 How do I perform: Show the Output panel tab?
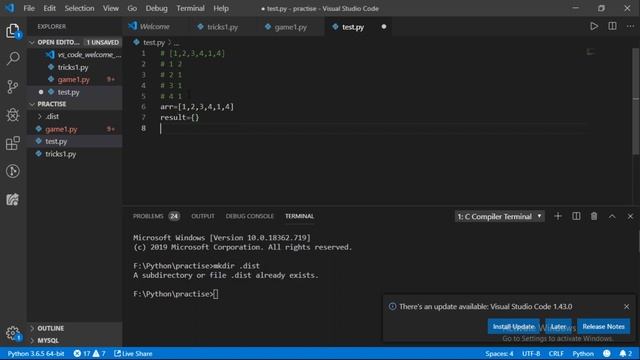click(x=203, y=216)
